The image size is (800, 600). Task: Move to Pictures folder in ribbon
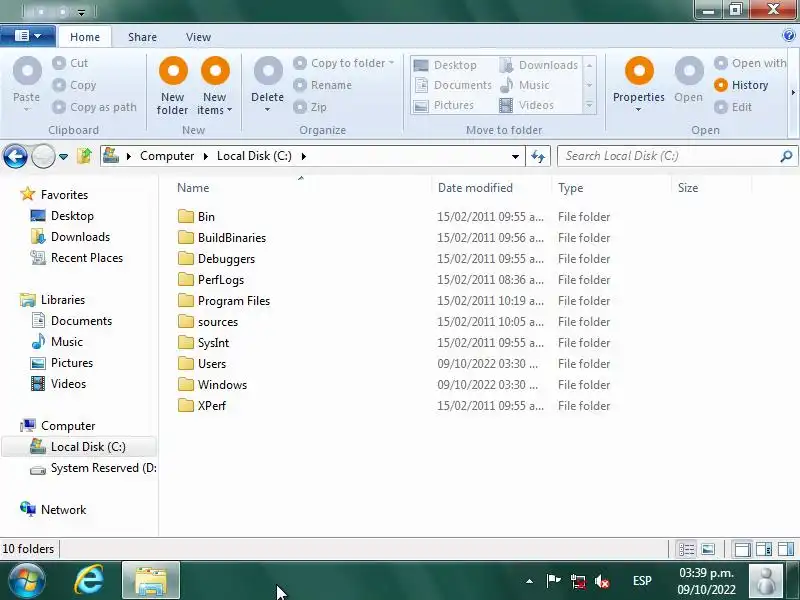click(x=444, y=105)
